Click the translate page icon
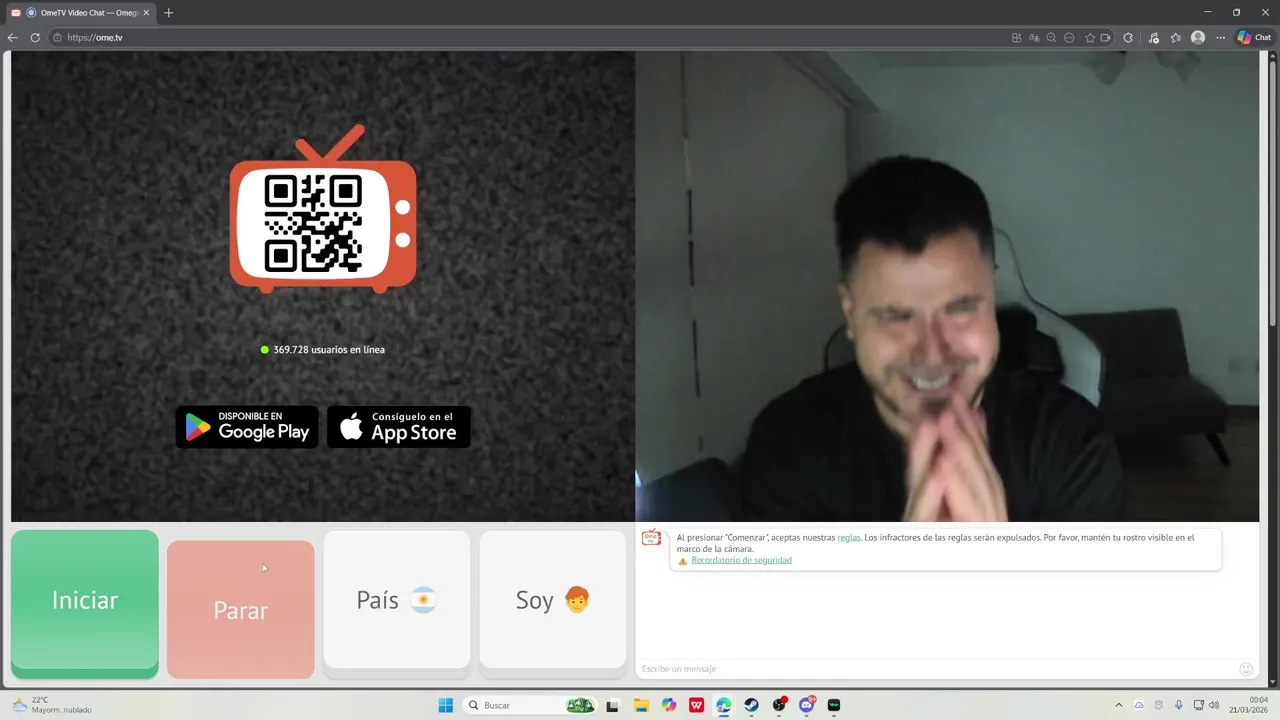This screenshot has width=1280, height=720. click(1034, 38)
